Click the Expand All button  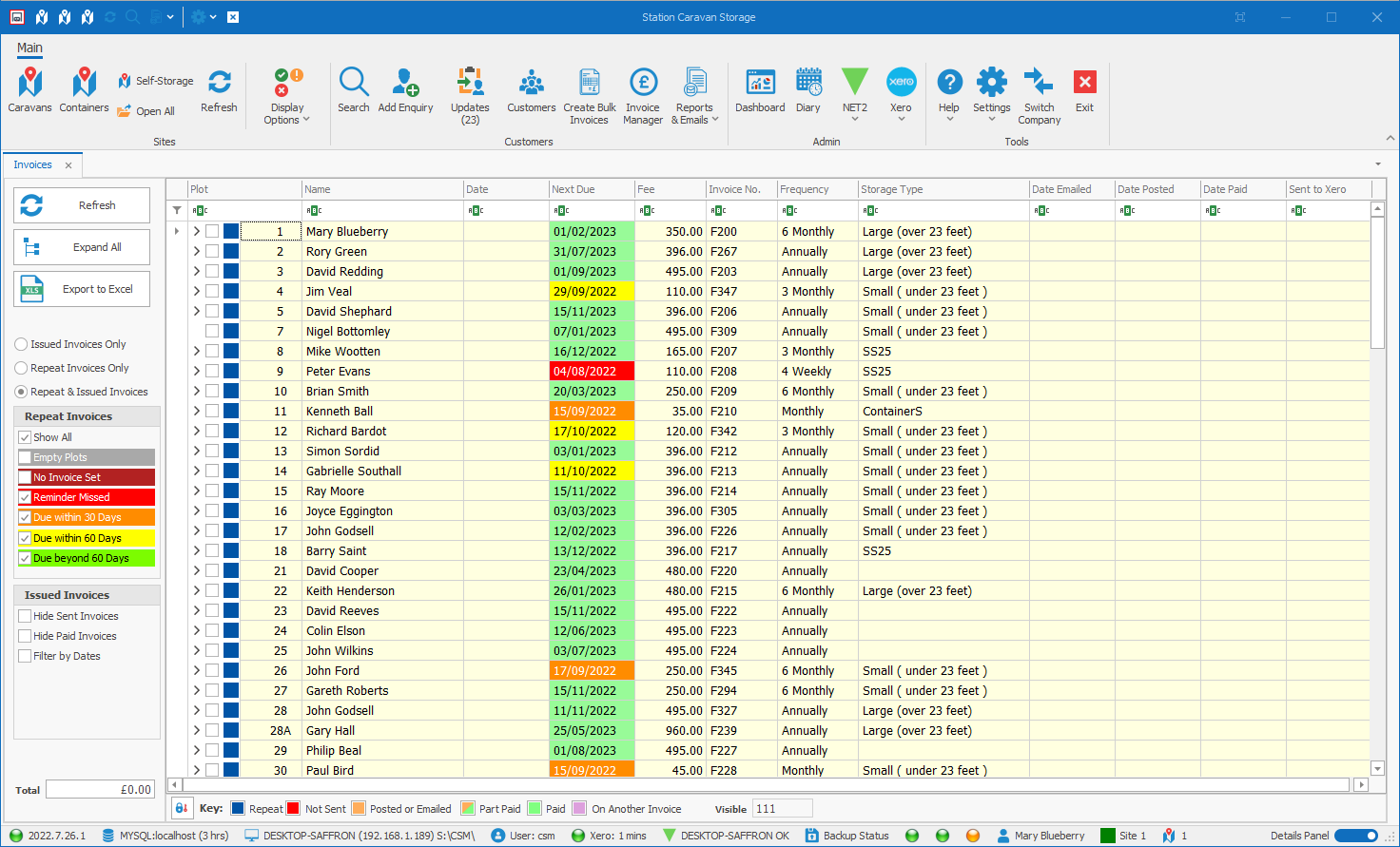(x=82, y=247)
